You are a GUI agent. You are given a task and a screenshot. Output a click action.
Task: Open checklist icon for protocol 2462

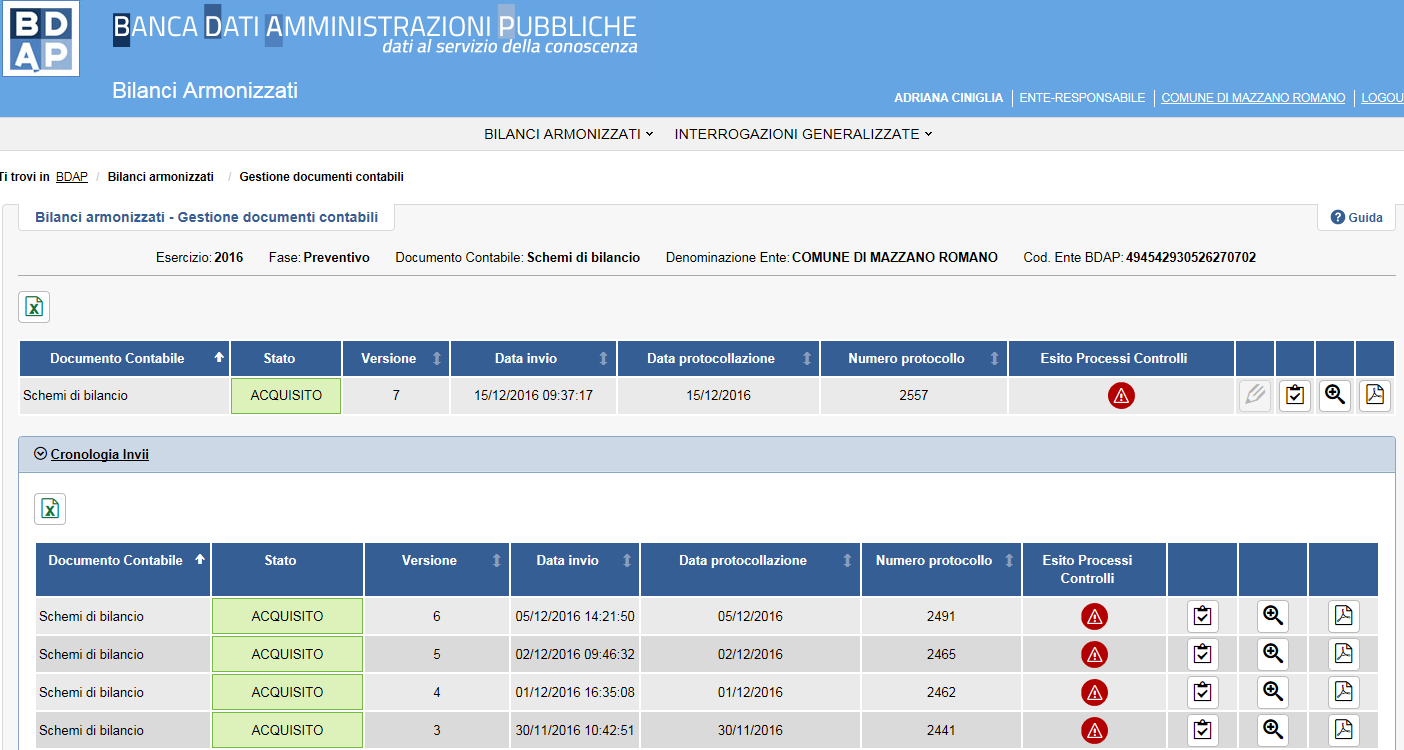click(x=1203, y=693)
